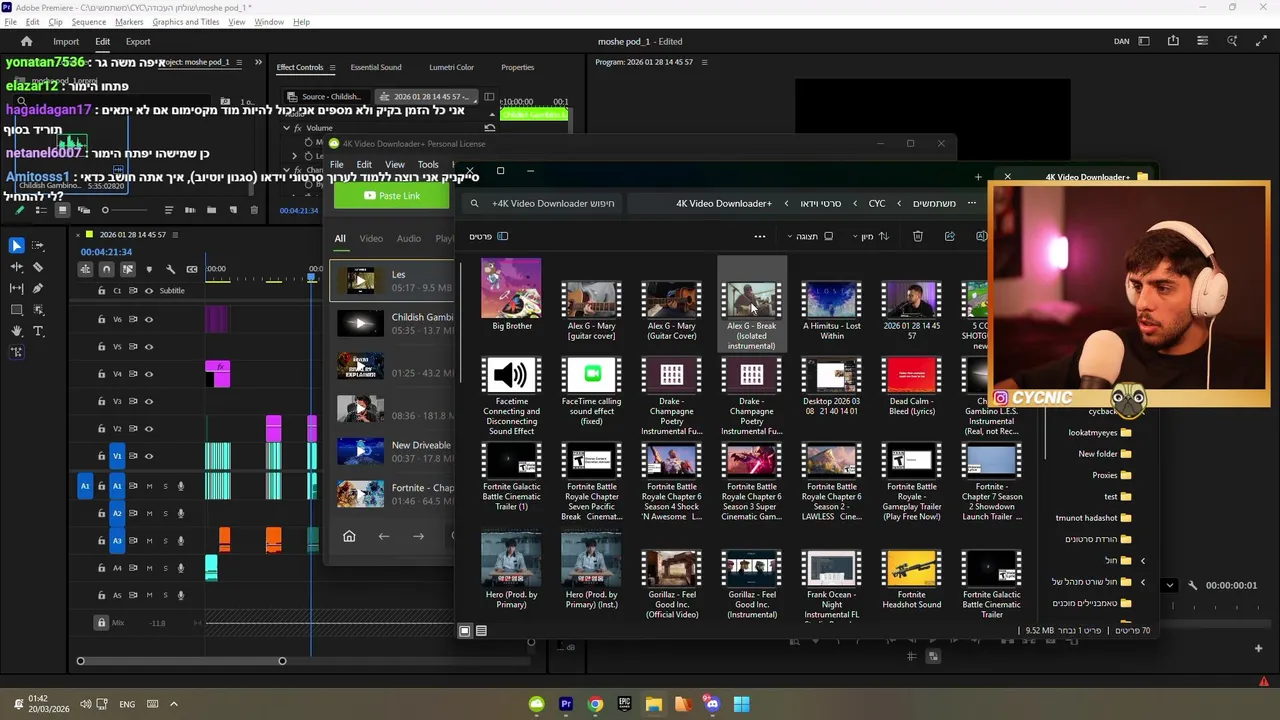Click the CYC breadcrumb in Explorer address bar
This screenshot has height=720, width=1280.
pos(877,203)
